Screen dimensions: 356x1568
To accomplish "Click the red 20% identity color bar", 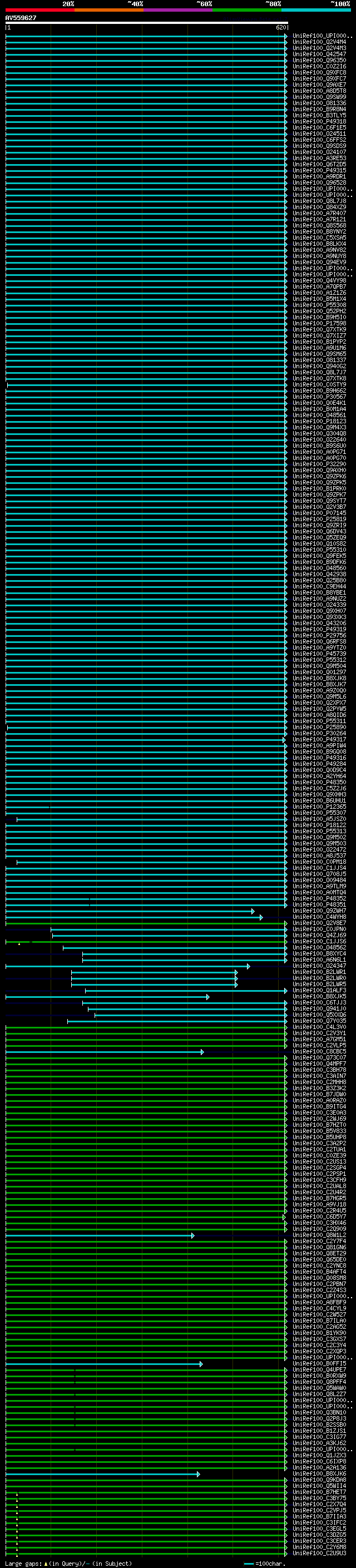I will point(40,10).
